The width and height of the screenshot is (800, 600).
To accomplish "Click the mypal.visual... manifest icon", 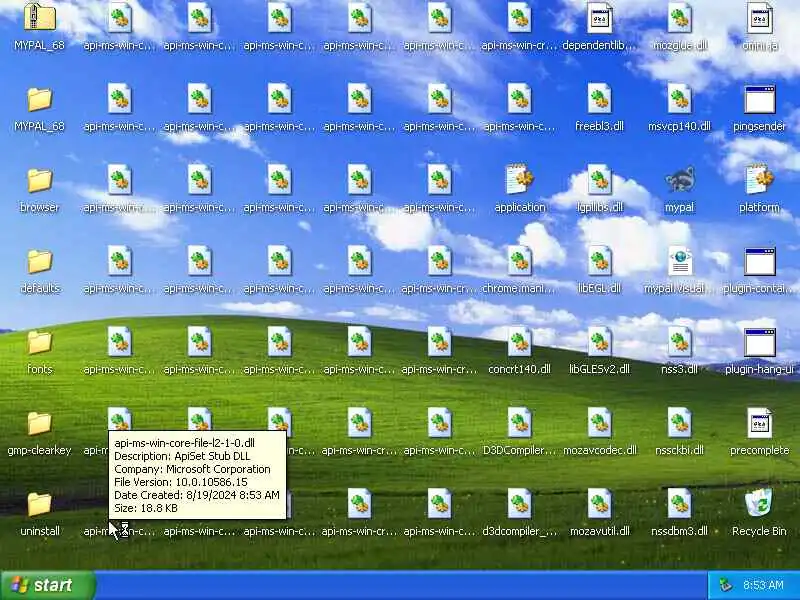I will (680, 261).
